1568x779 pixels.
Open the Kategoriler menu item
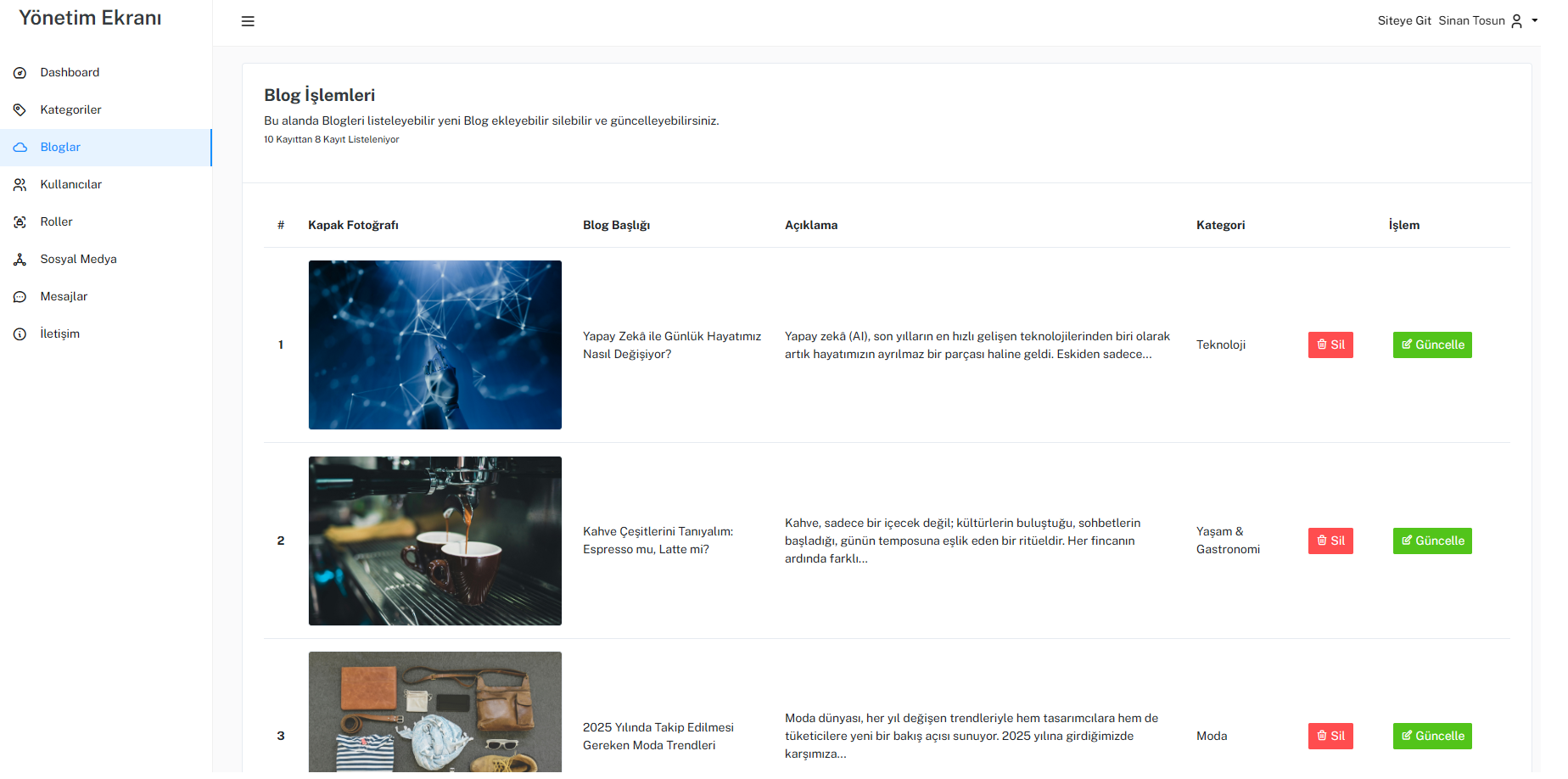click(x=70, y=110)
